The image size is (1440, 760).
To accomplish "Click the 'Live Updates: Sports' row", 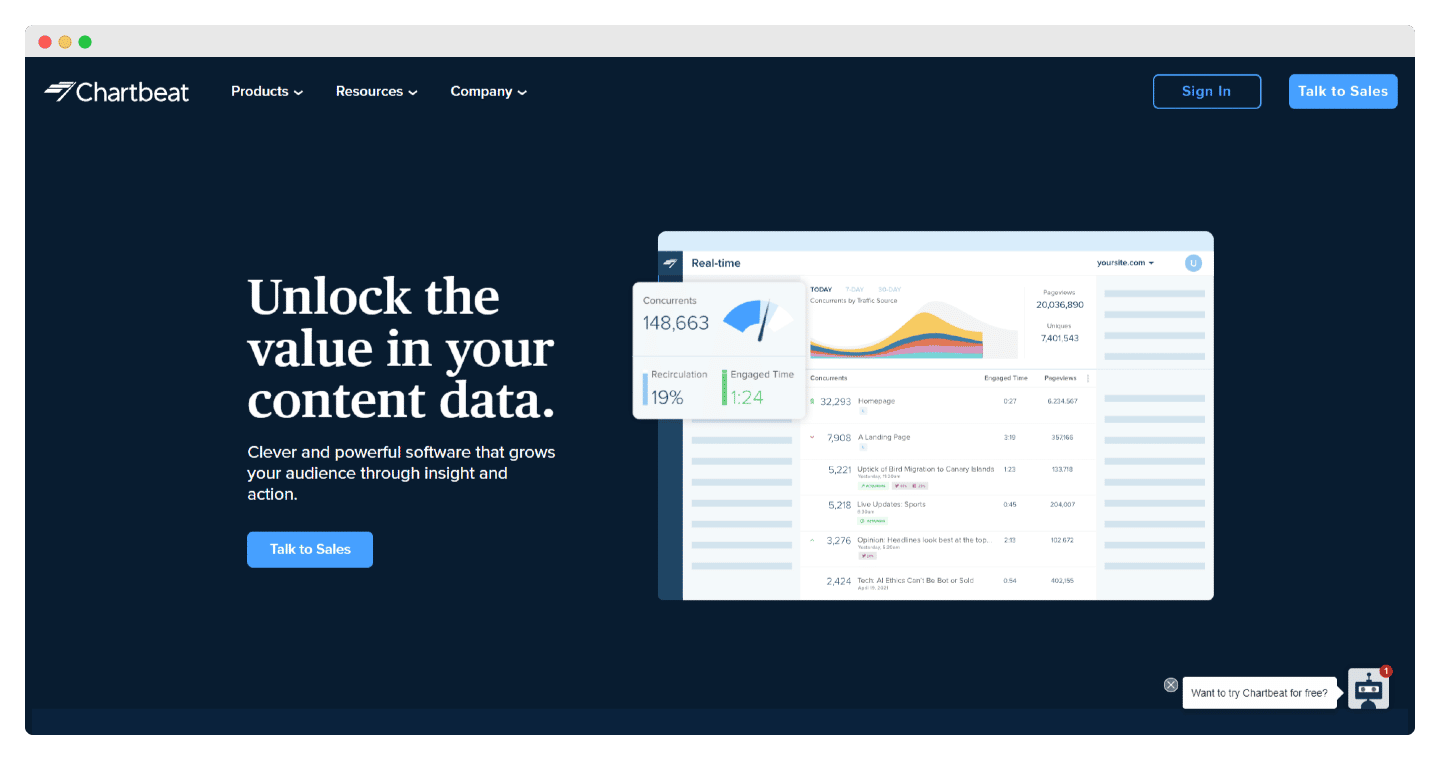I will (x=946, y=512).
